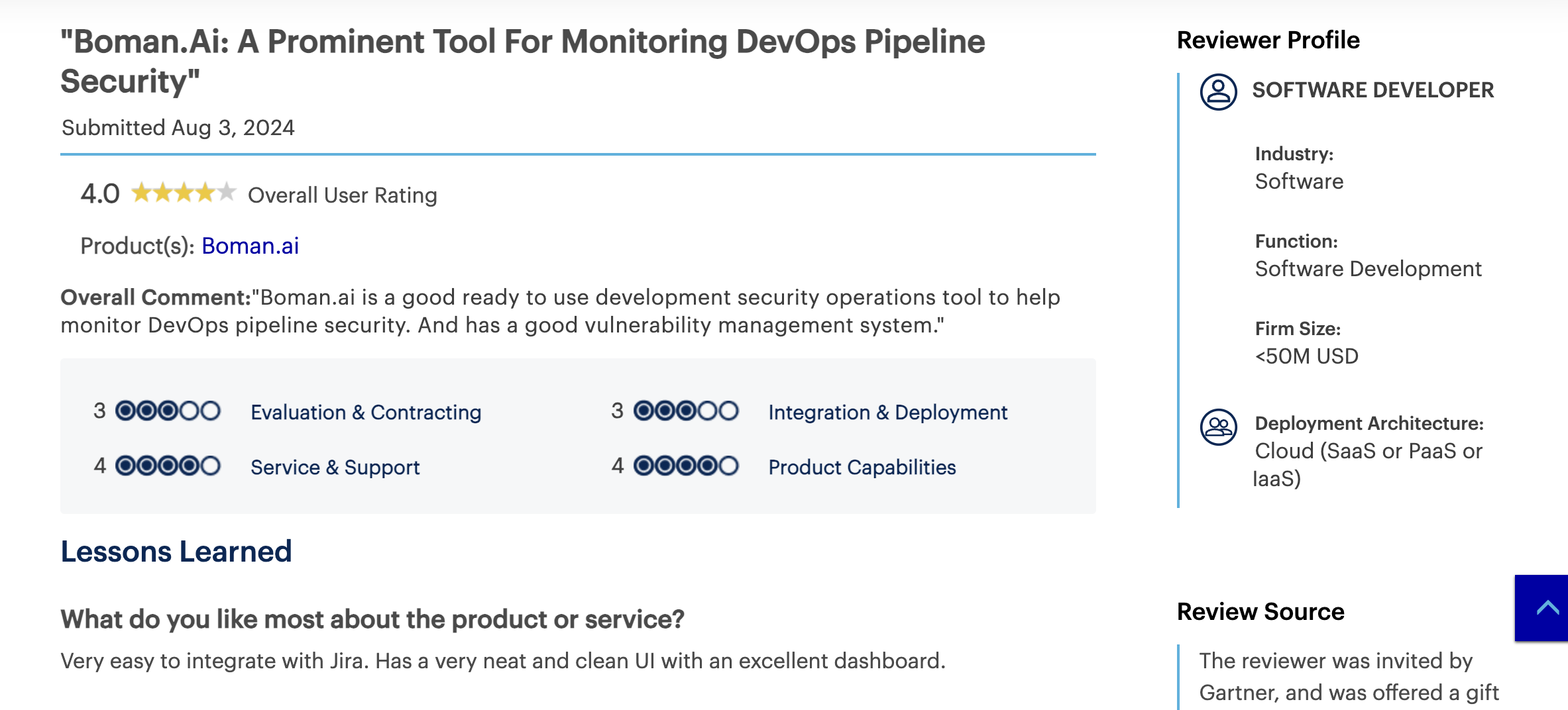Click Evaluation & Contracting rating label
This screenshot has width=1568, height=710.
tap(366, 412)
